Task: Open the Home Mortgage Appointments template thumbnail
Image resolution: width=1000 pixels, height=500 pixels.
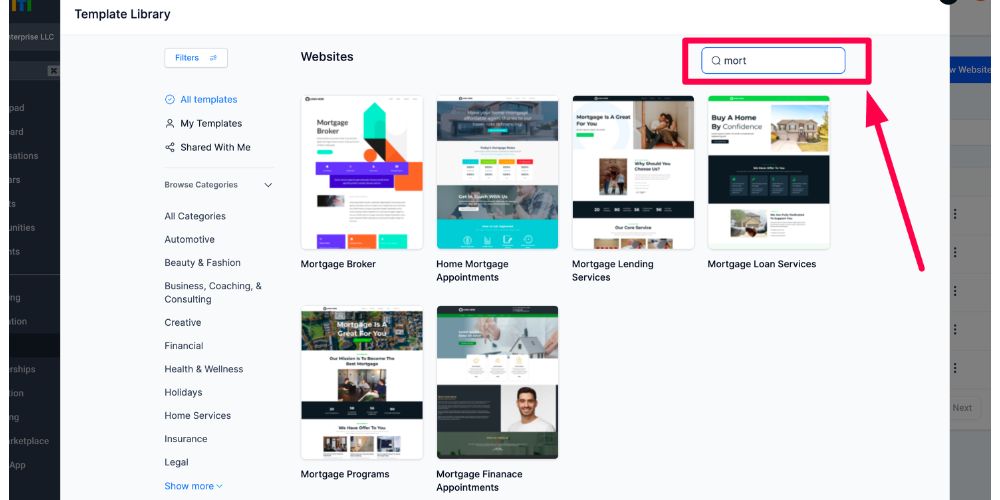Action: pos(497,172)
